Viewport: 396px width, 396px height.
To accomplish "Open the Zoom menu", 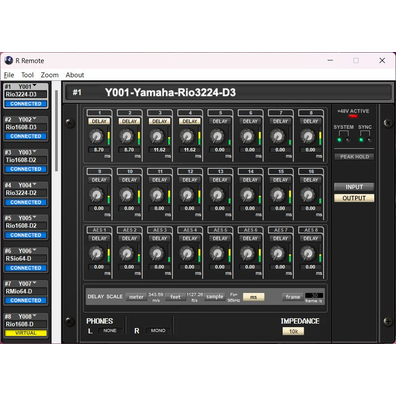I will point(50,75).
